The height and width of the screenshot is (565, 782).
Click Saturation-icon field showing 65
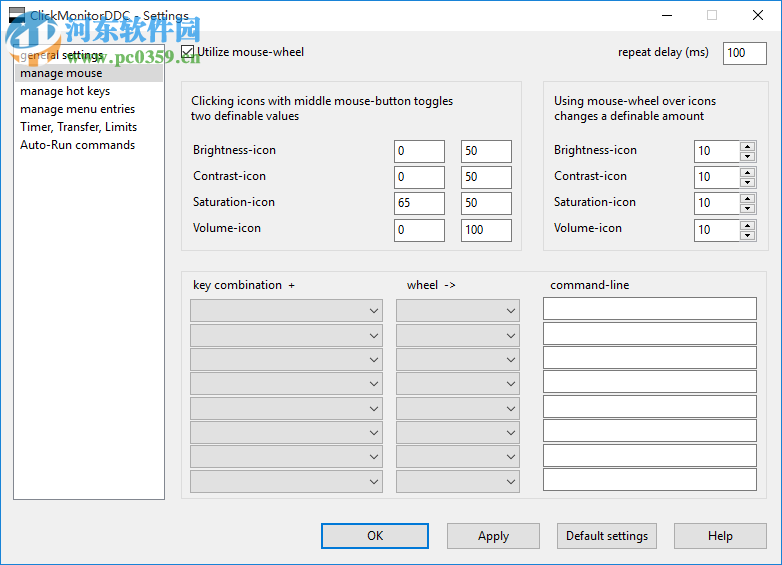click(419, 203)
